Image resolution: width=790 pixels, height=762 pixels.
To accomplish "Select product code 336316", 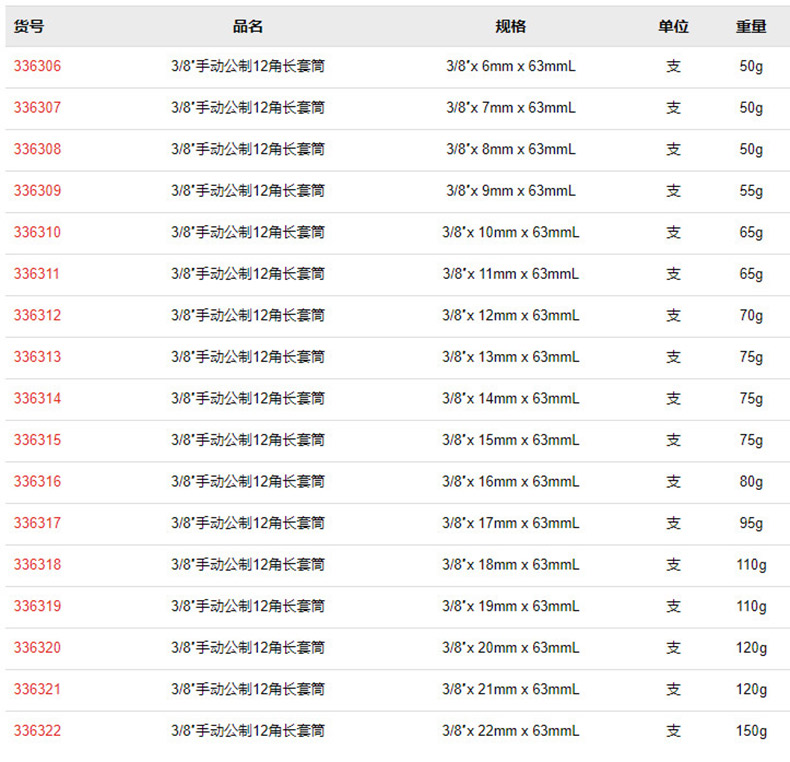I will click(x=37, y=482).
